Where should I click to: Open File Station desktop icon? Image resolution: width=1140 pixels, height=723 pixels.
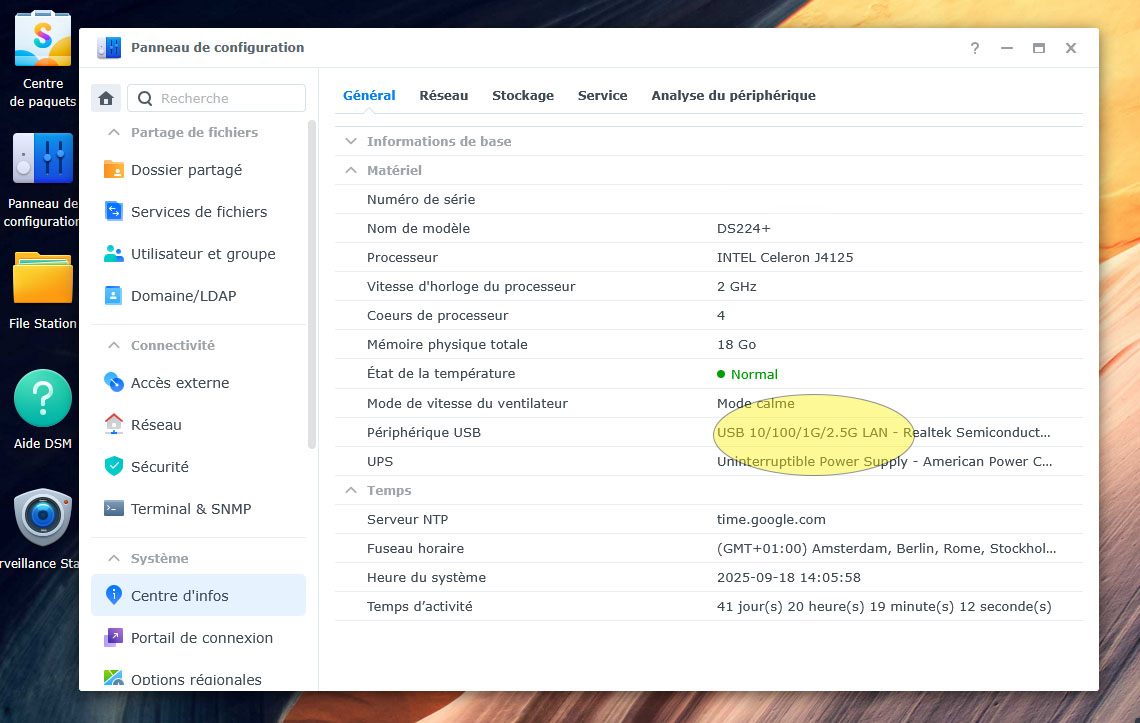pyautogui.click(x=42, y=279)
